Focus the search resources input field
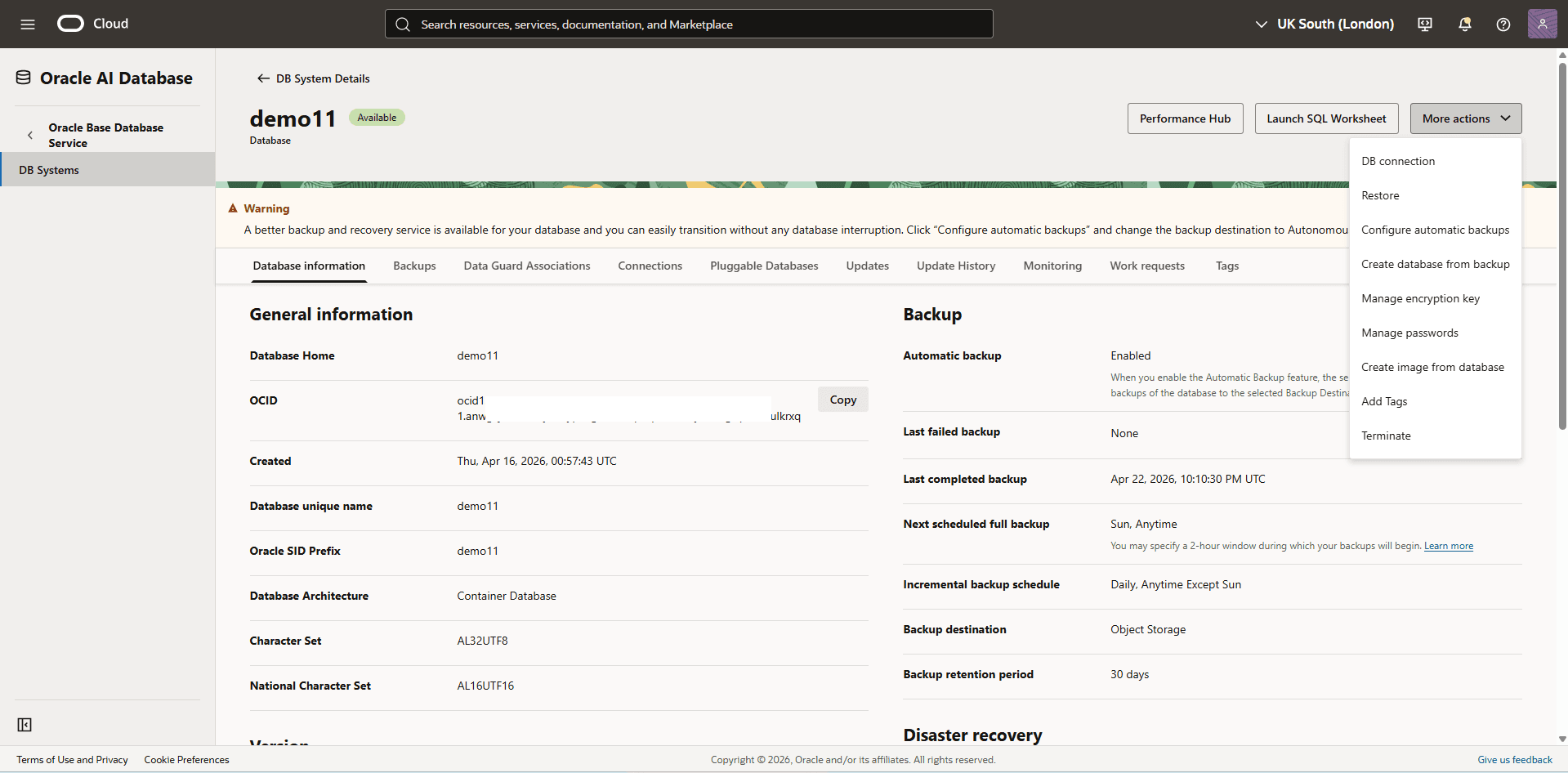The width and height of the screenshot is (1568, 773). [x=689, y=25]
